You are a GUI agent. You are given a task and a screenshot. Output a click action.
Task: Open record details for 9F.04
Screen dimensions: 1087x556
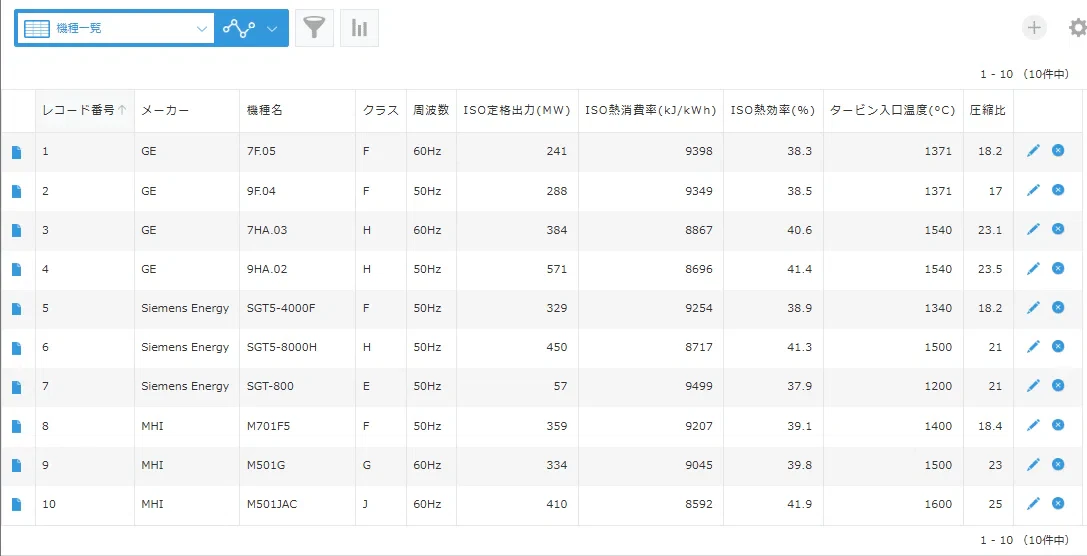coord(17,191)
